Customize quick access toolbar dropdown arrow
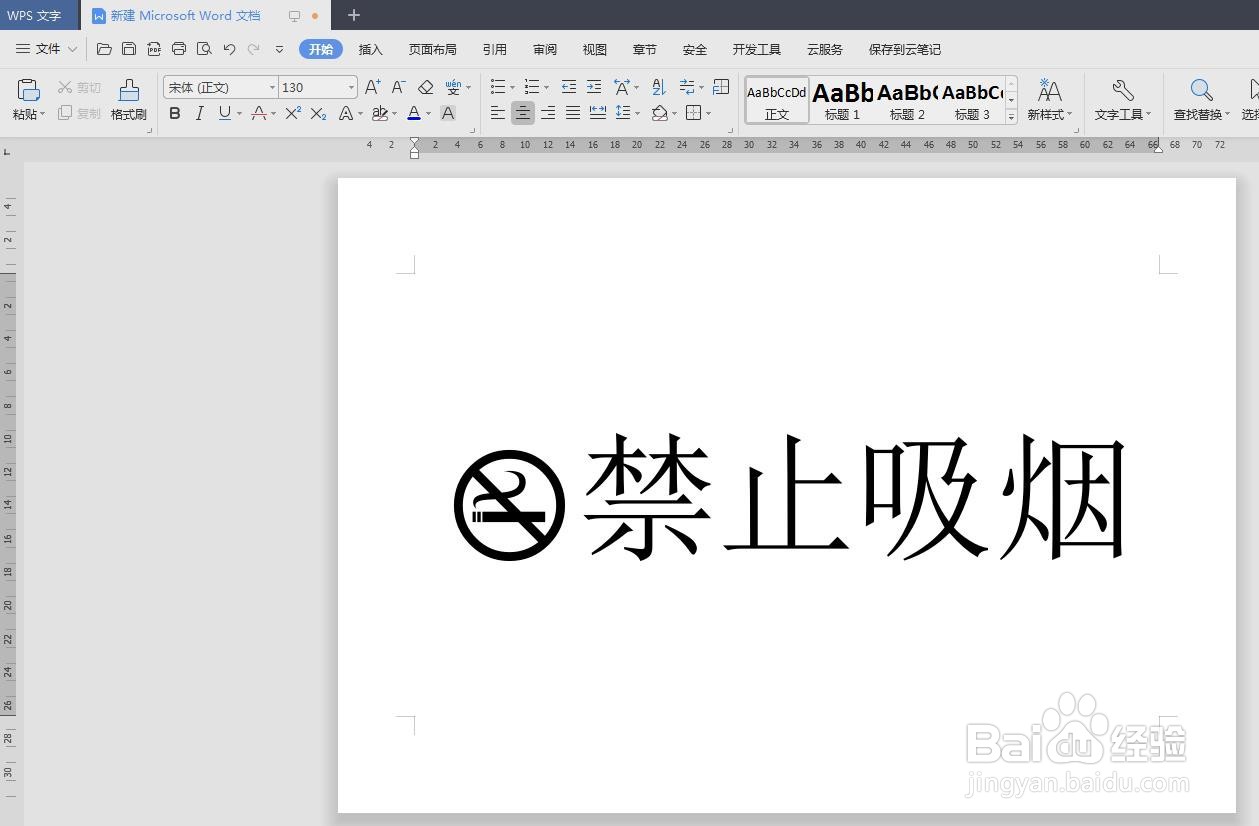The image size is (1259, 826). [279, 49]
